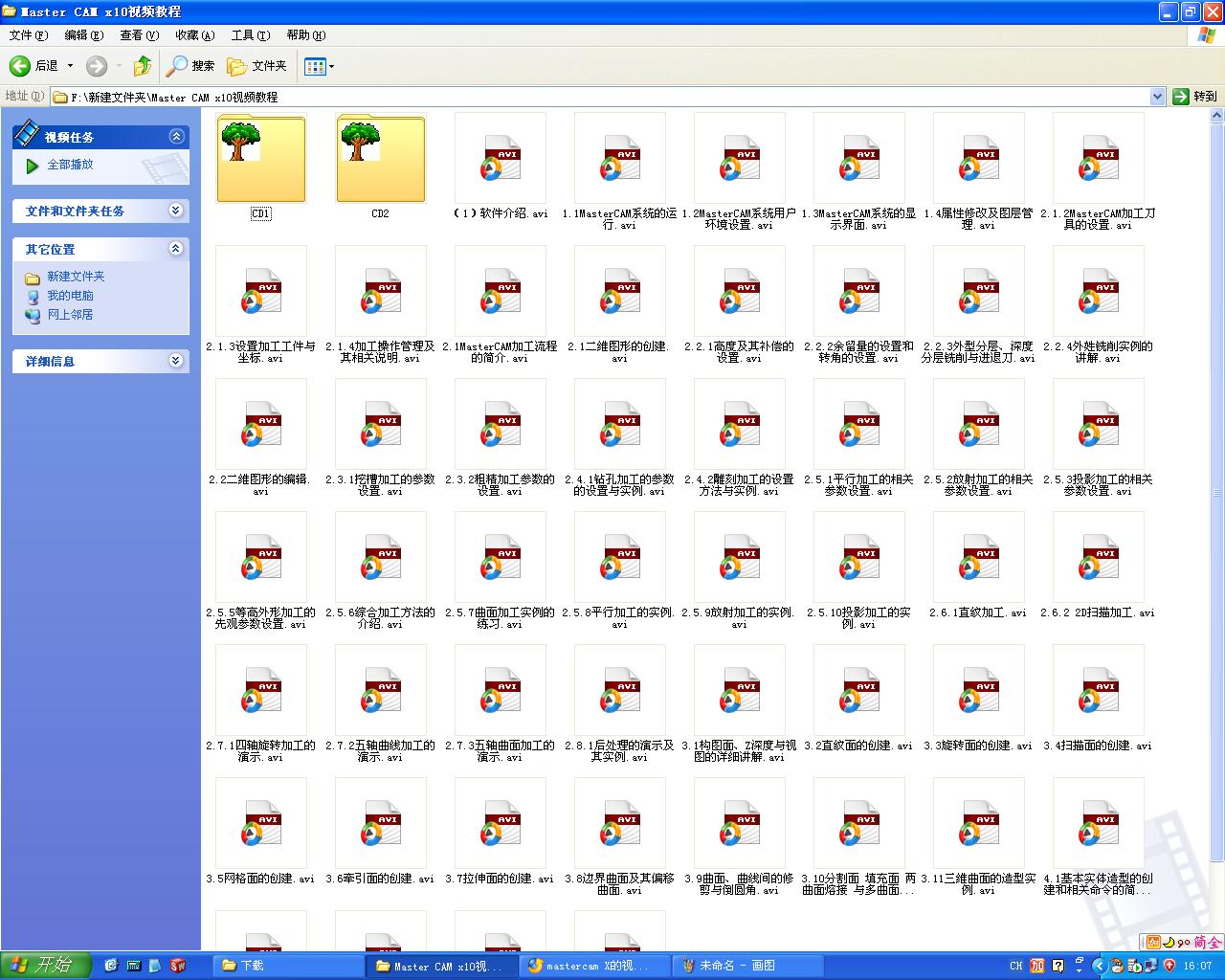The height and width of the screenshot is (980, 1225).
Task: Collapse the 视频任务 panel
Action: [x=176, y=137]
